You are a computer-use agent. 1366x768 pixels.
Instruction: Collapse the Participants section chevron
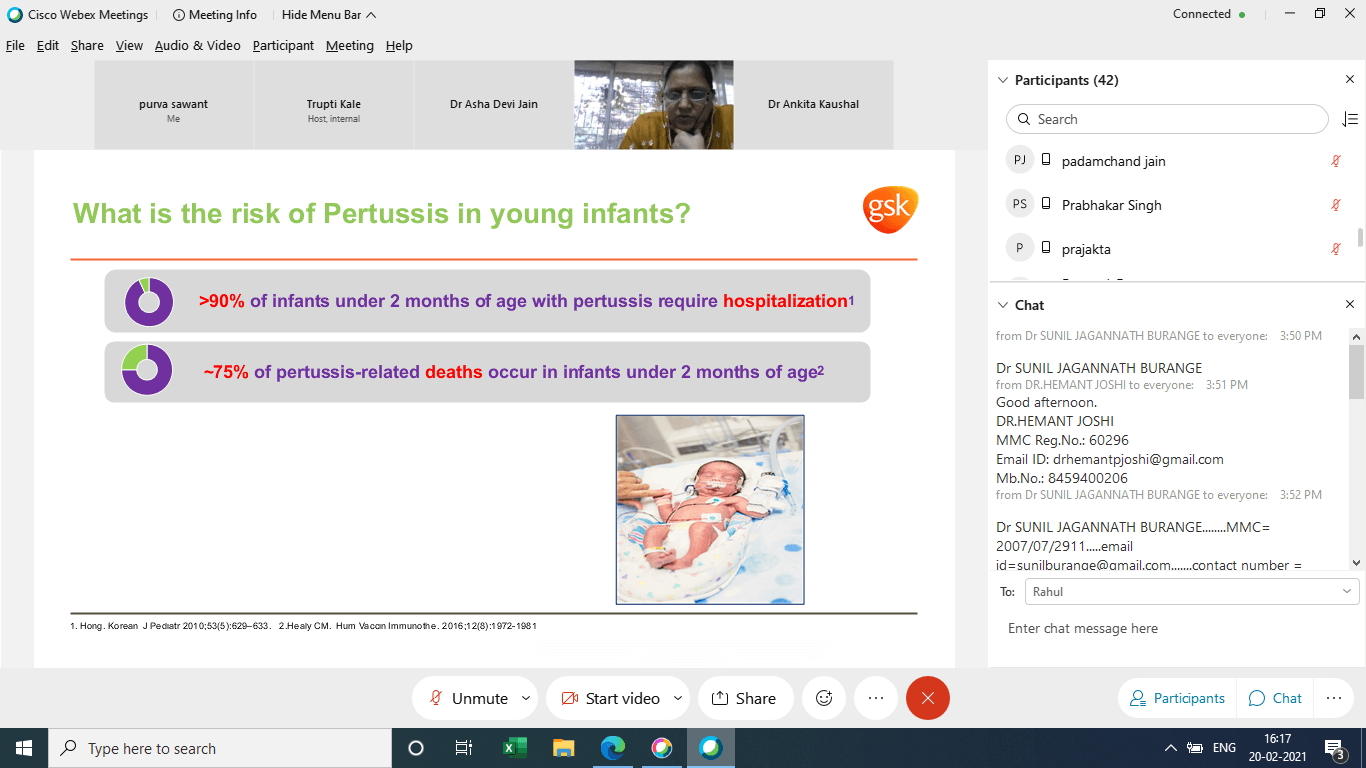pyautogui.click(x=1003, y=80)
